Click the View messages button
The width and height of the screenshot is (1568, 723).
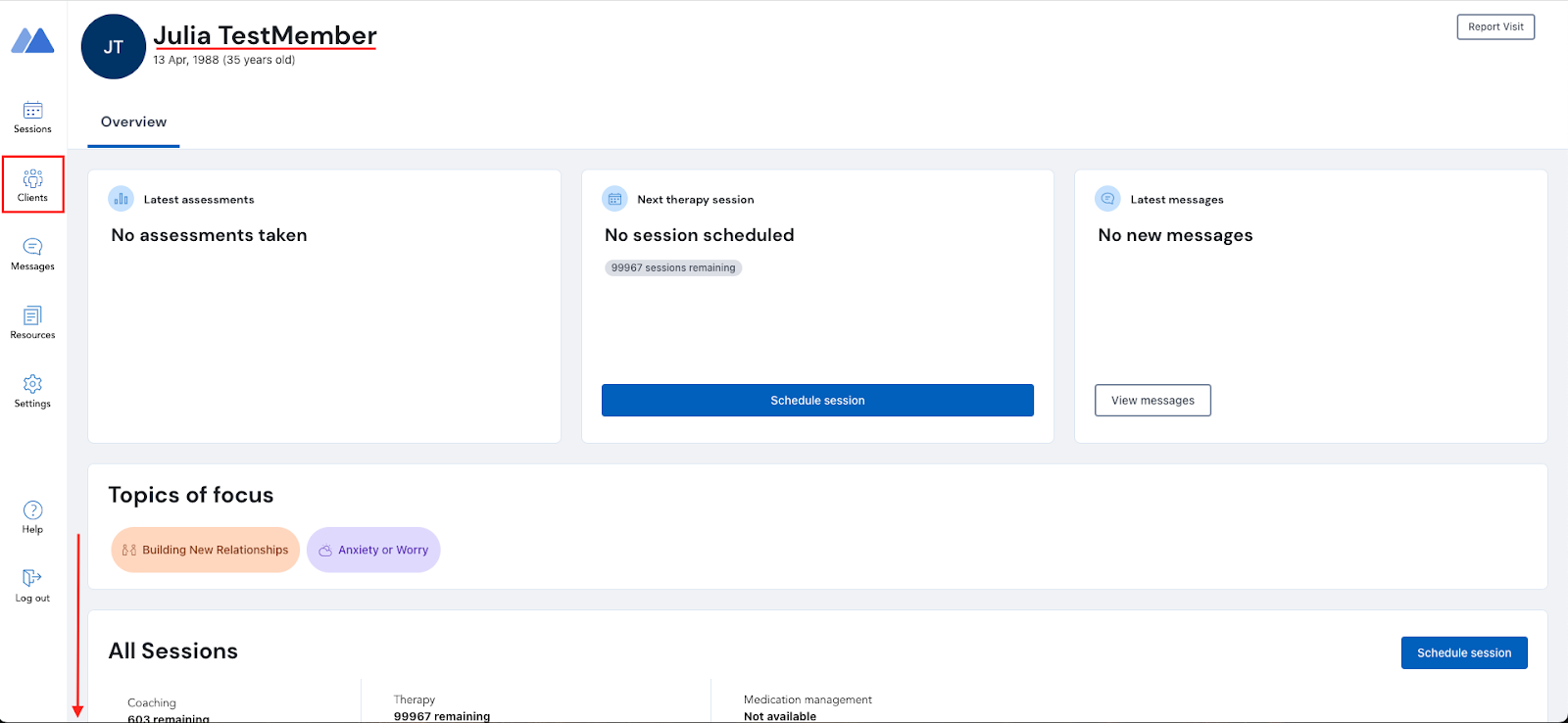[1152, 401]
